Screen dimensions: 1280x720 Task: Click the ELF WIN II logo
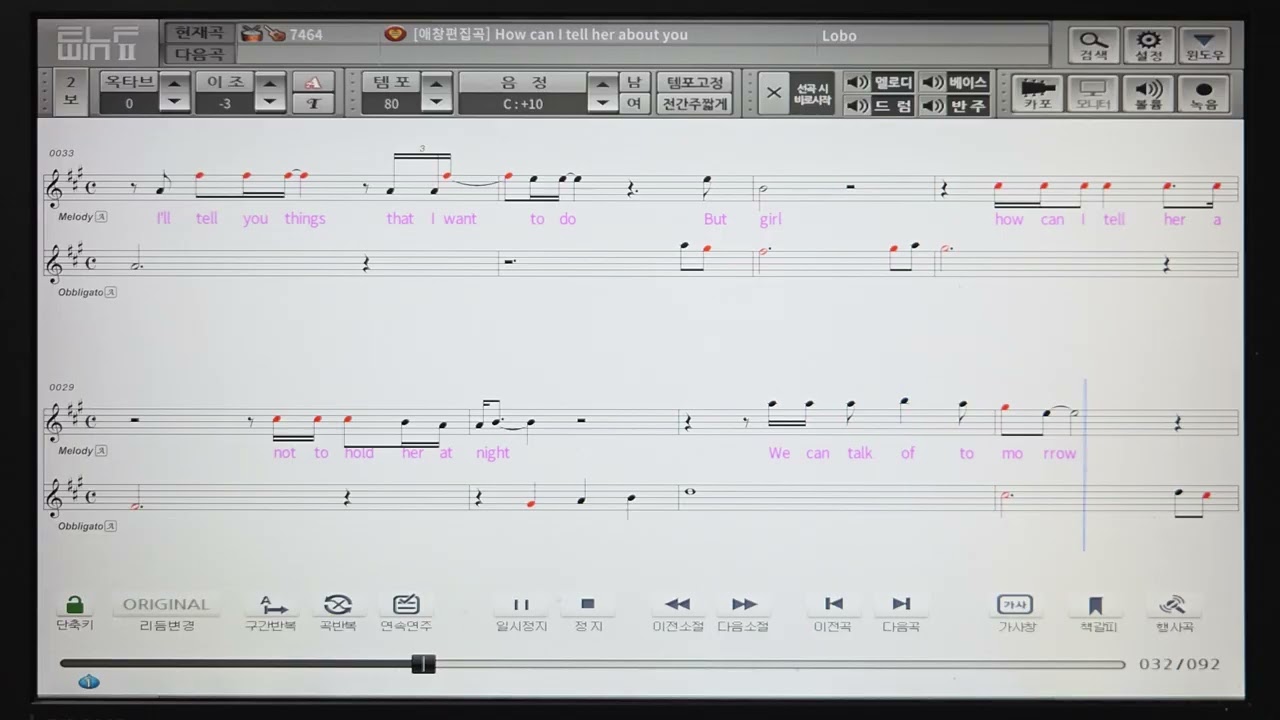click(99, 44)
